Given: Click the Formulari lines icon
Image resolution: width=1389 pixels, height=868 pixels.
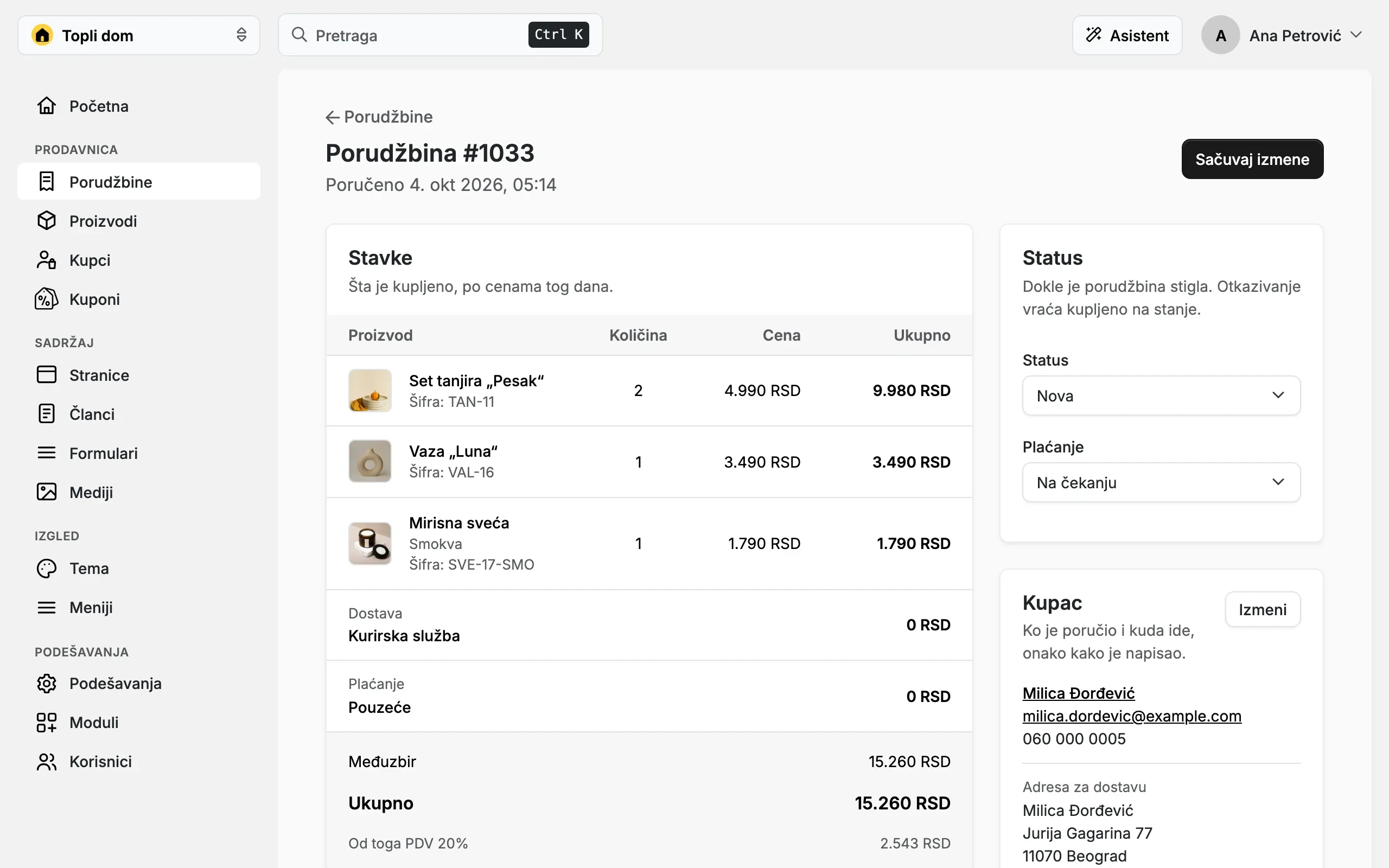Looking at the screenshot, I should [47, 453].
